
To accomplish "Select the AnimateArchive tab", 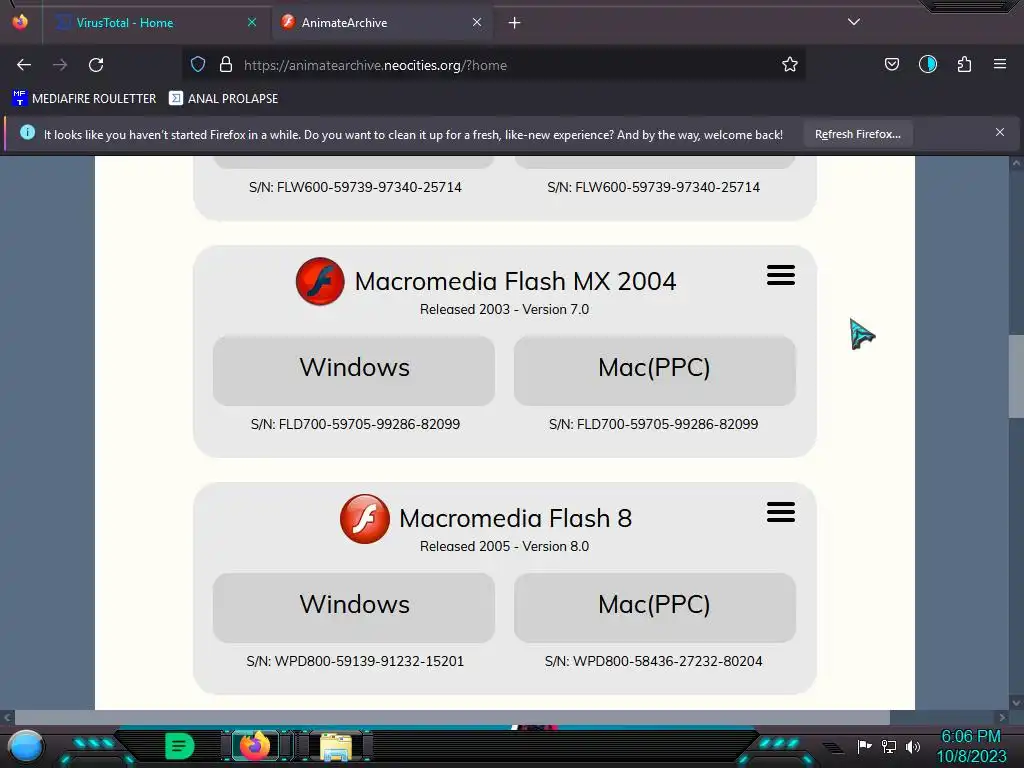I will pyautogui.click(x=381, y=22).
